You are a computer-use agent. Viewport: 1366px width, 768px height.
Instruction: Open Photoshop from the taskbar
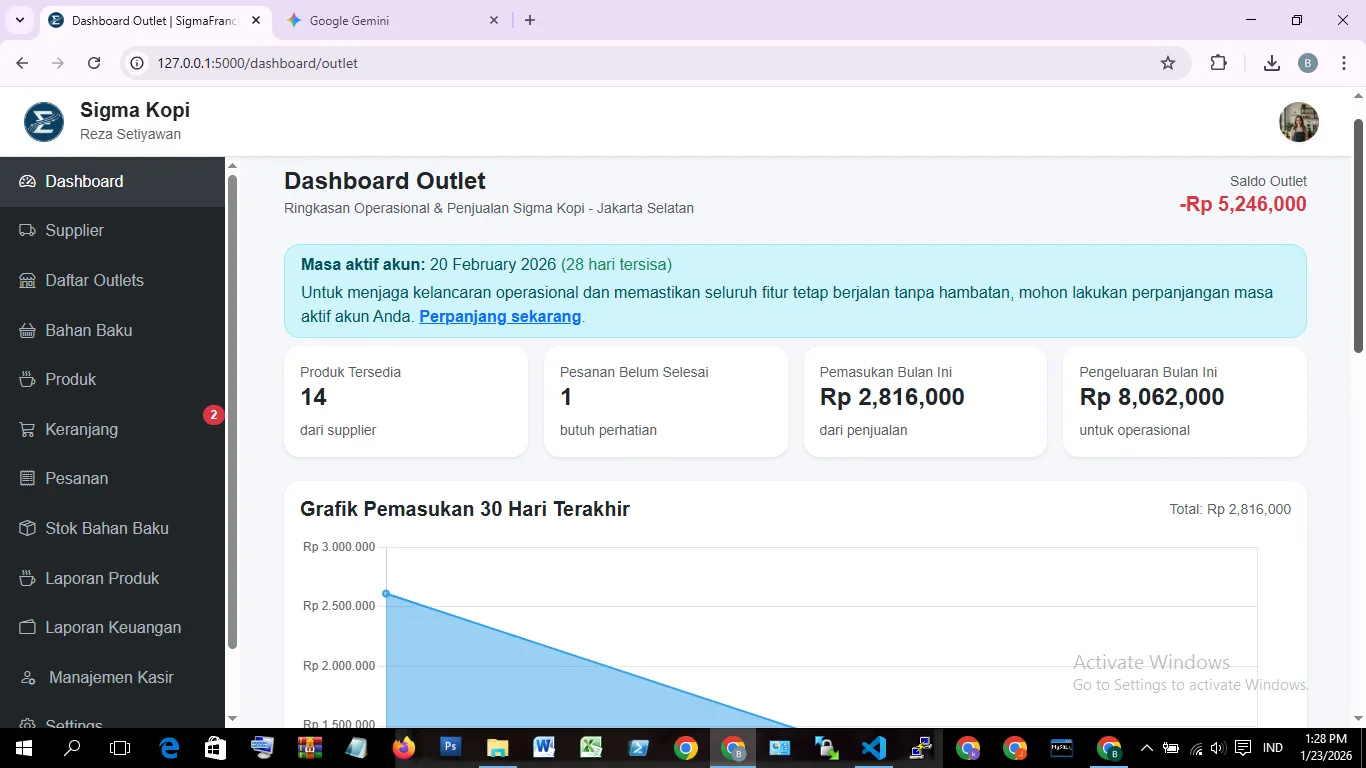coord(450,748)
